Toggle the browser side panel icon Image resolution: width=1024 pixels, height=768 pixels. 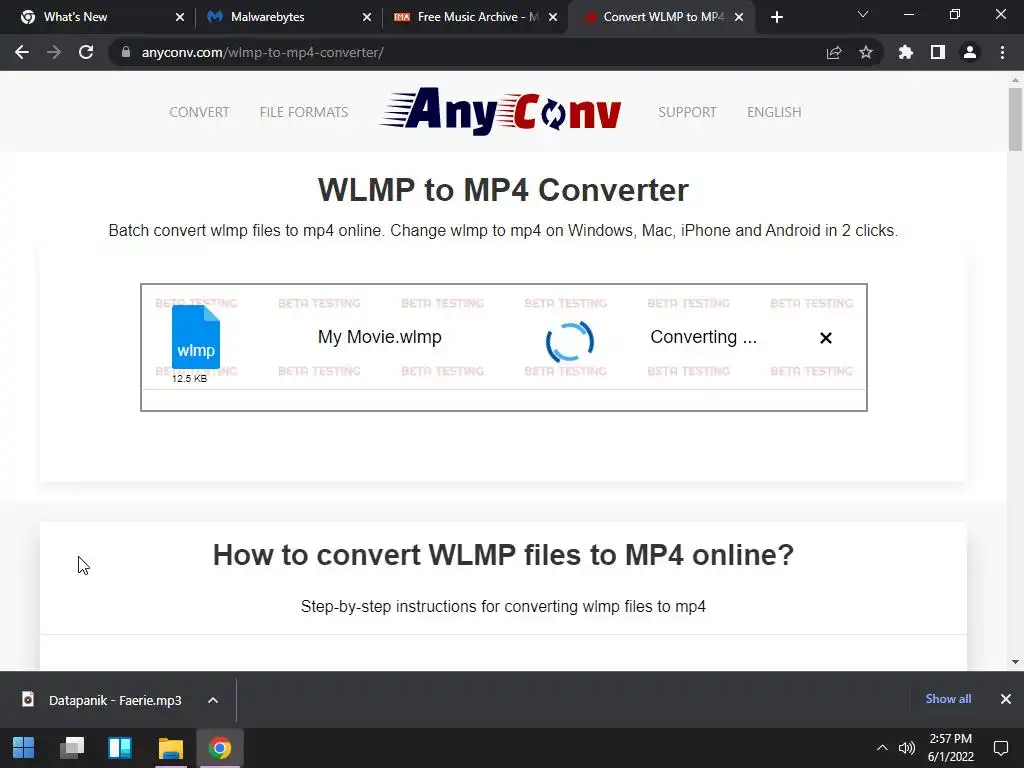(938, 52)
